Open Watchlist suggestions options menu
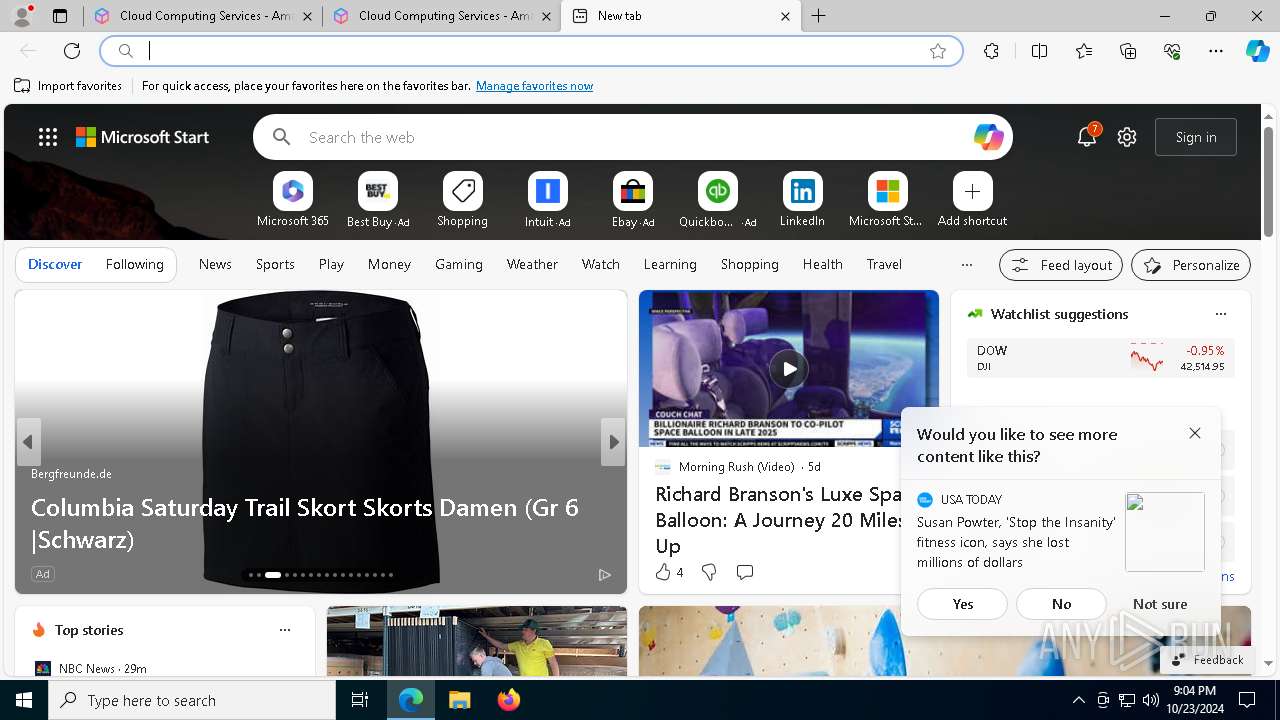Image resolution: width=1280 pixels, height=720 pixels. click(x=1221, y=314)
